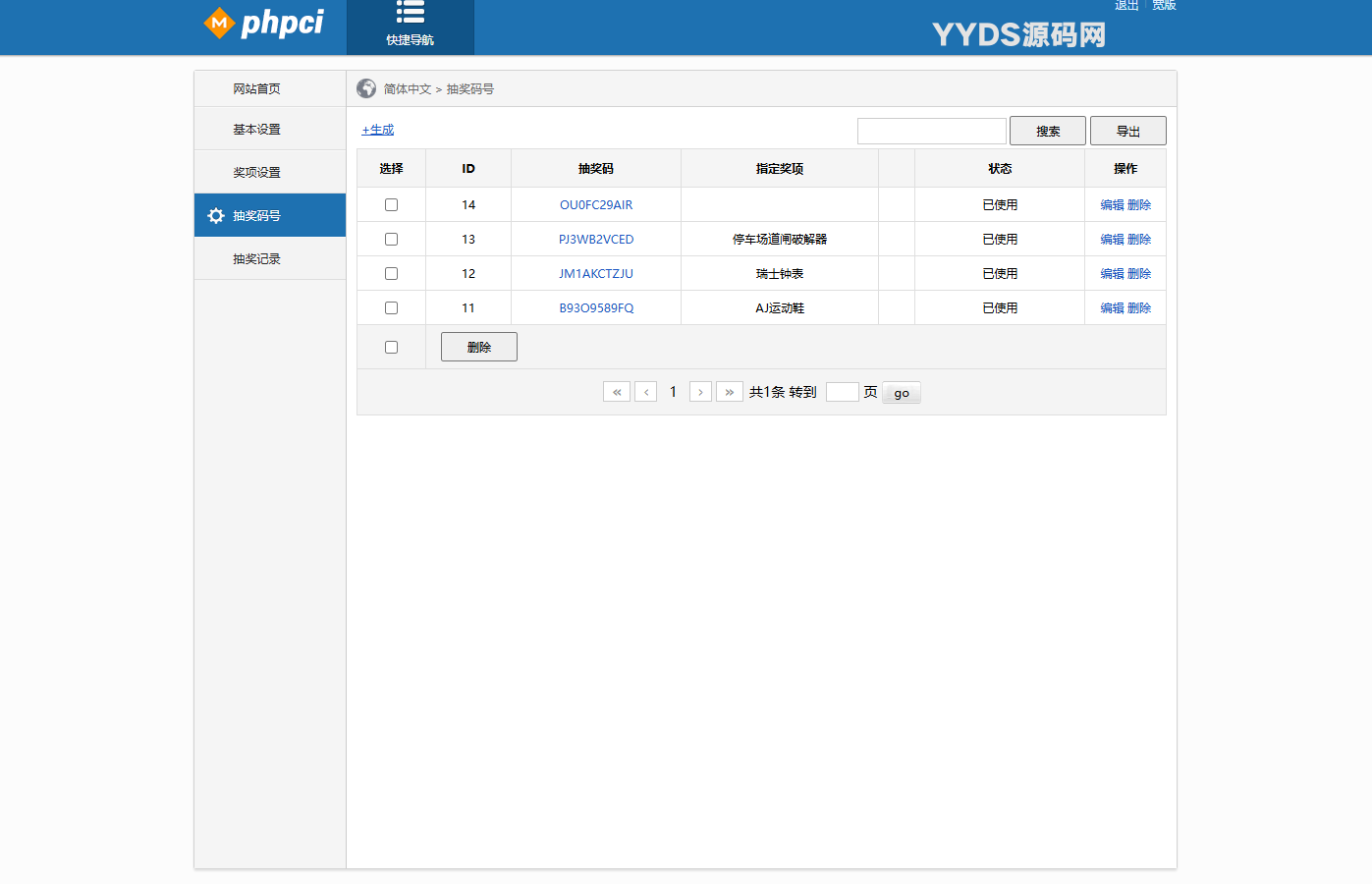The height and width of the screenshot is (884, 1372).
Task: Click the phpci logo in the header
Action: click(267, 25)
